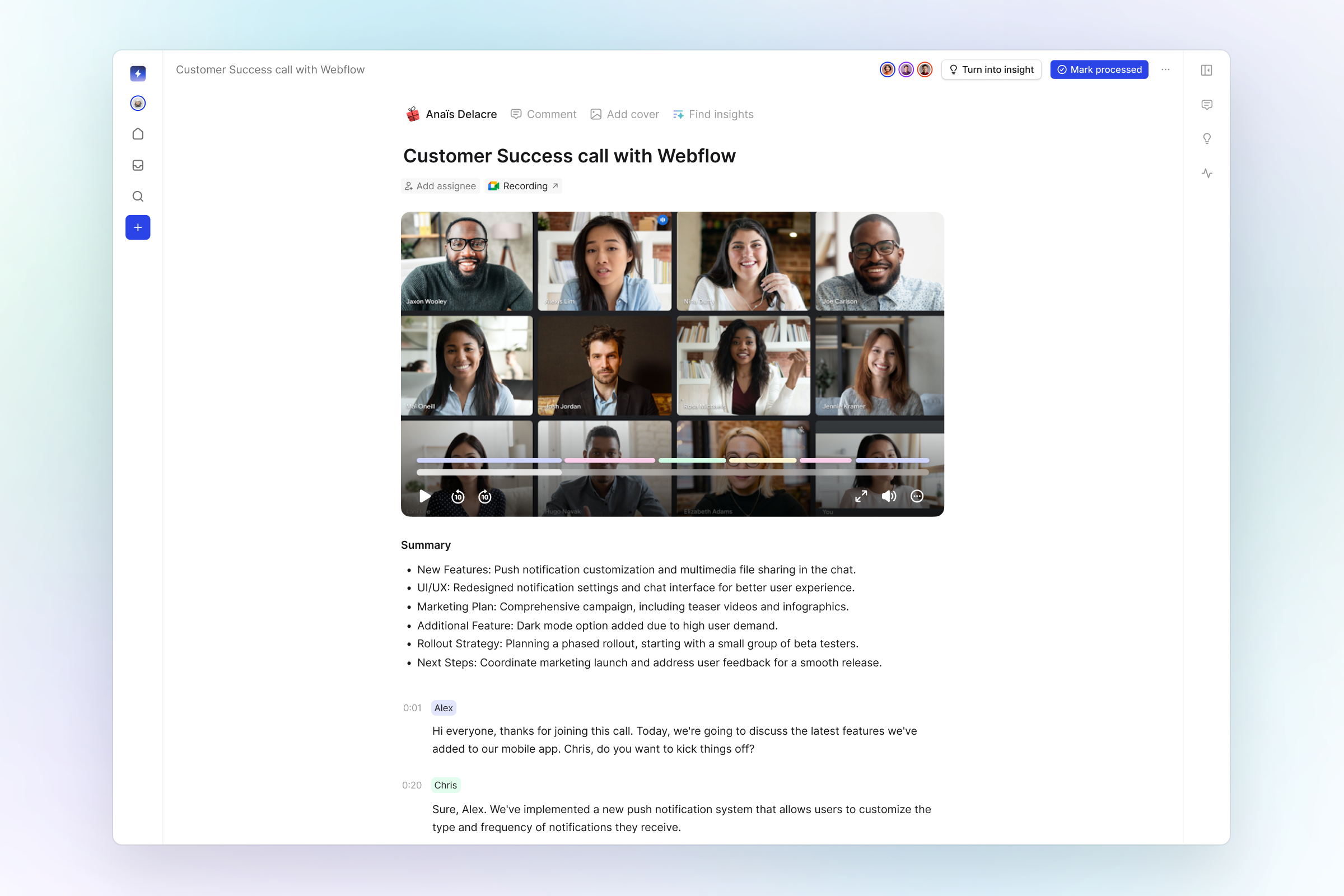The width and height of the screenshot is (1344, 896).
Task: Click the third collaborator avatar in header
Action: (925, 69)
